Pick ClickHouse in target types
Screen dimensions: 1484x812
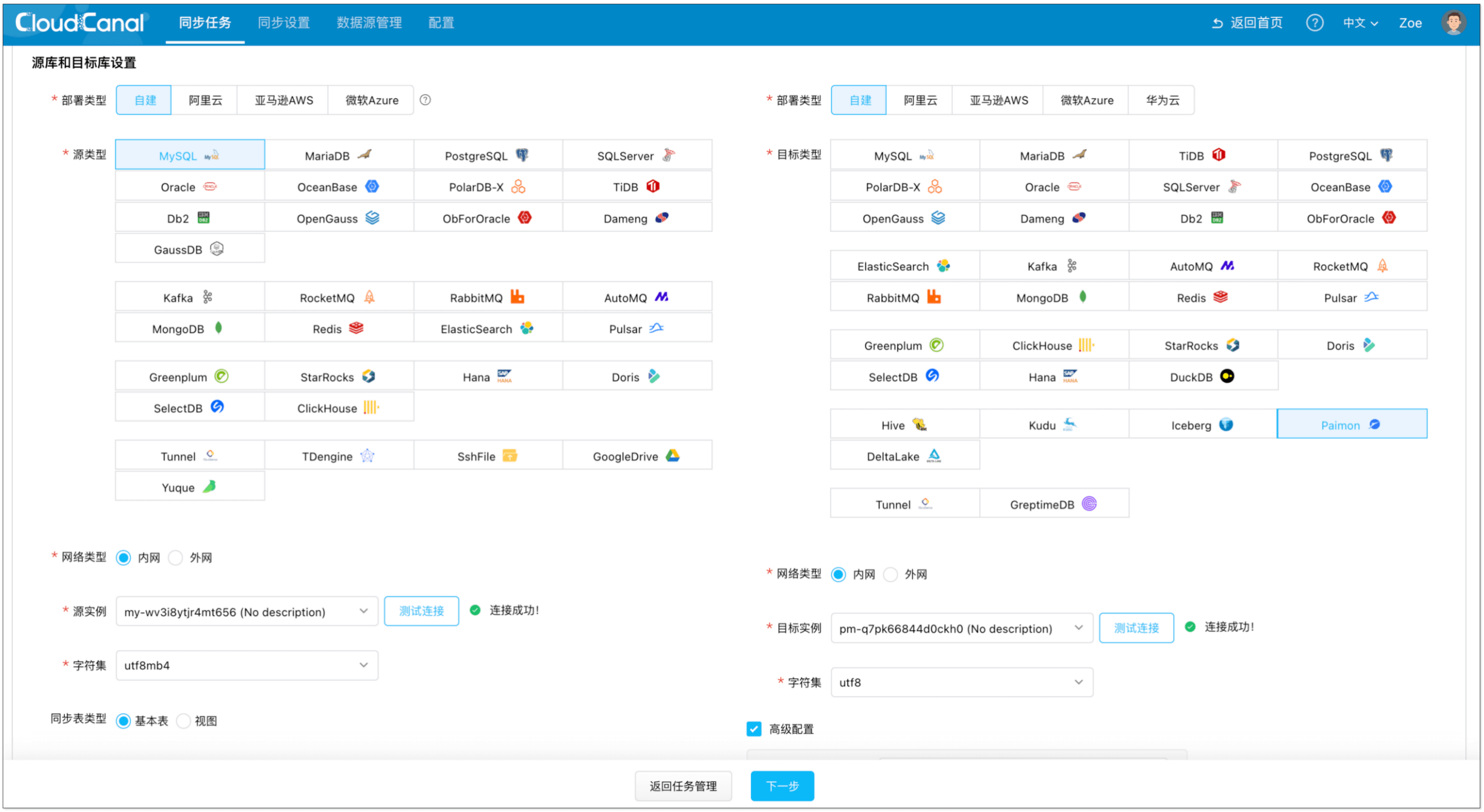coord(1053,346)
